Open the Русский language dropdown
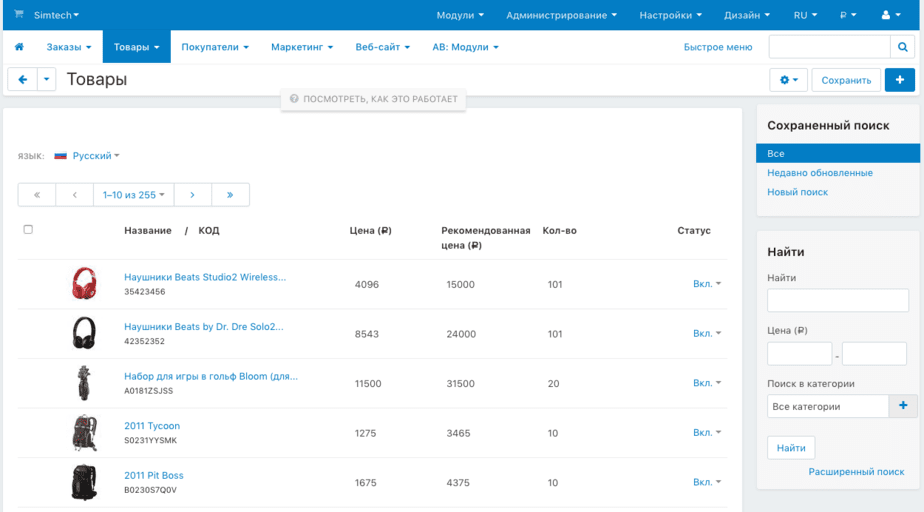The image size is (924, 512). [x=95, y=156]
